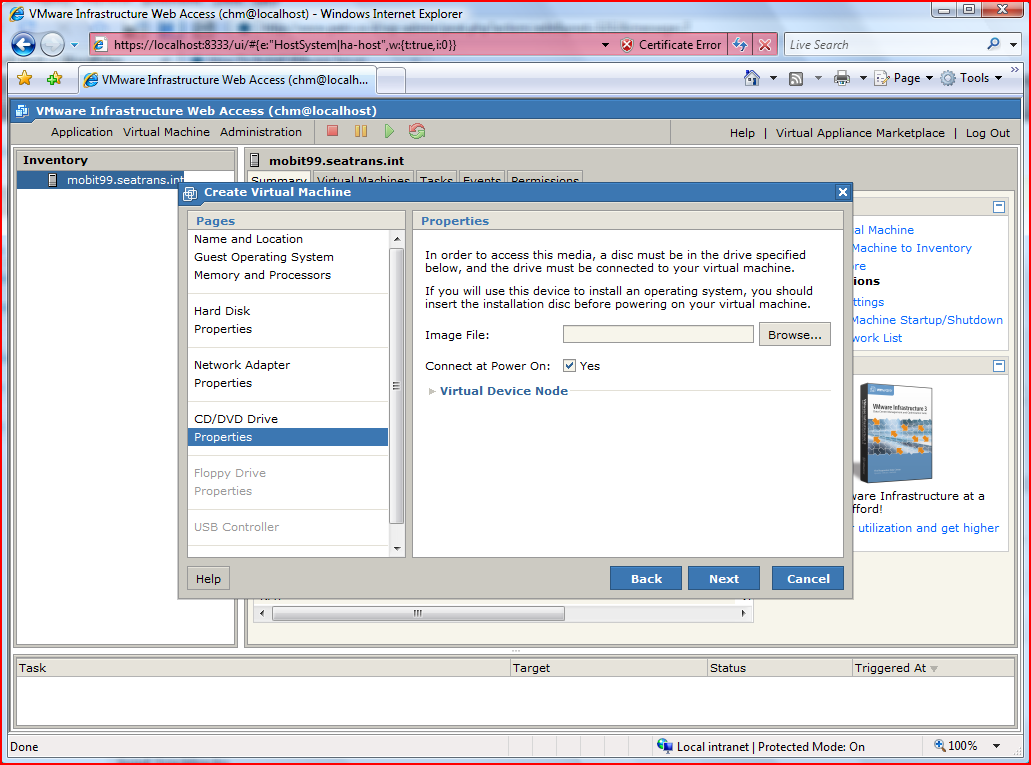
Task: Open Virtual Appliance Marketplace link
Action: (x=860, y=133)
